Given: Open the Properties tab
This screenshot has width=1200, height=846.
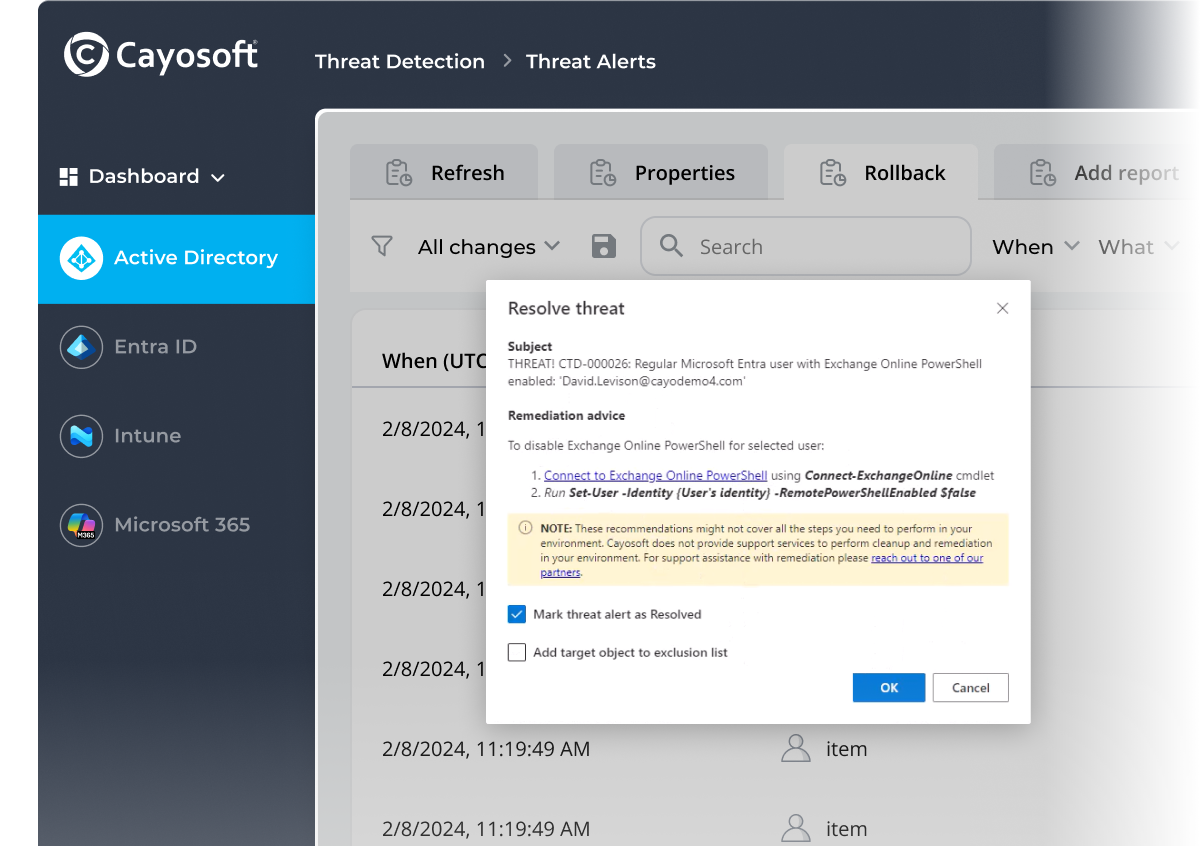Looking at the screenshot, I should pos(661,173).
